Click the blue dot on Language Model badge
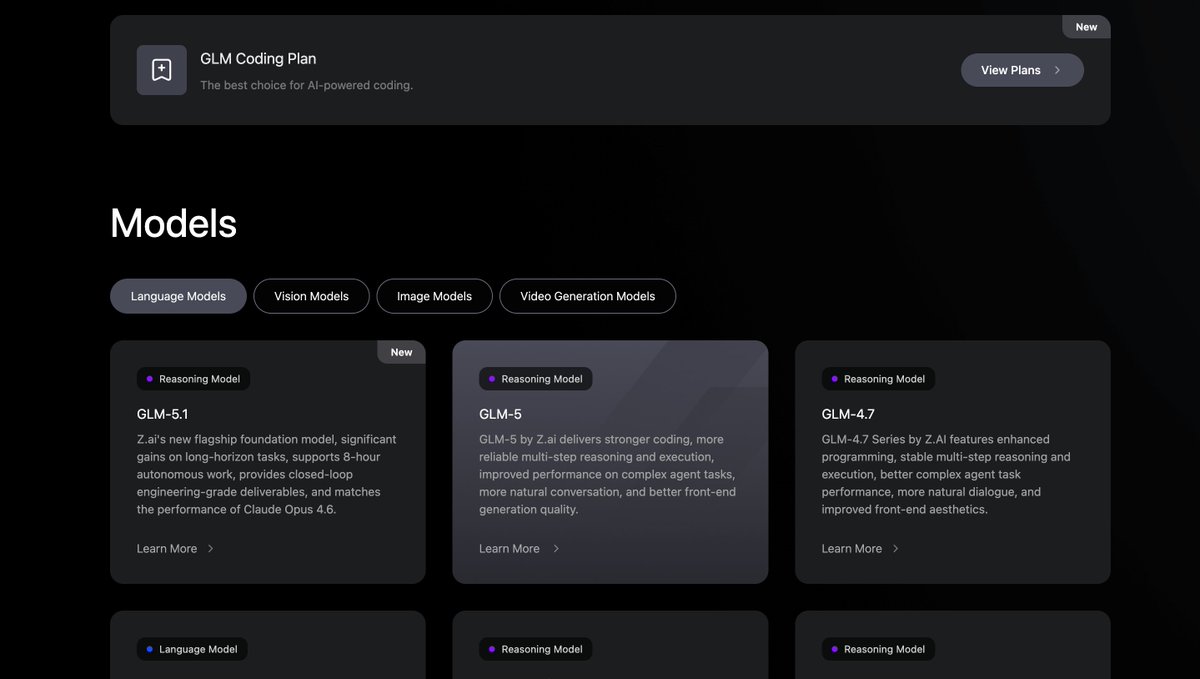1200x679 pixels. click(x=150, y=649)
